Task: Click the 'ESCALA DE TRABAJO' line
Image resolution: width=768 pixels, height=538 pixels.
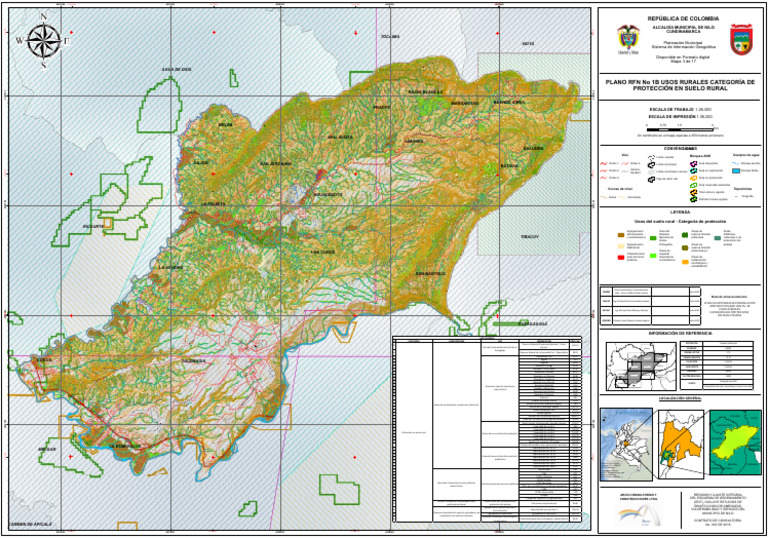Action: (680, 110)
